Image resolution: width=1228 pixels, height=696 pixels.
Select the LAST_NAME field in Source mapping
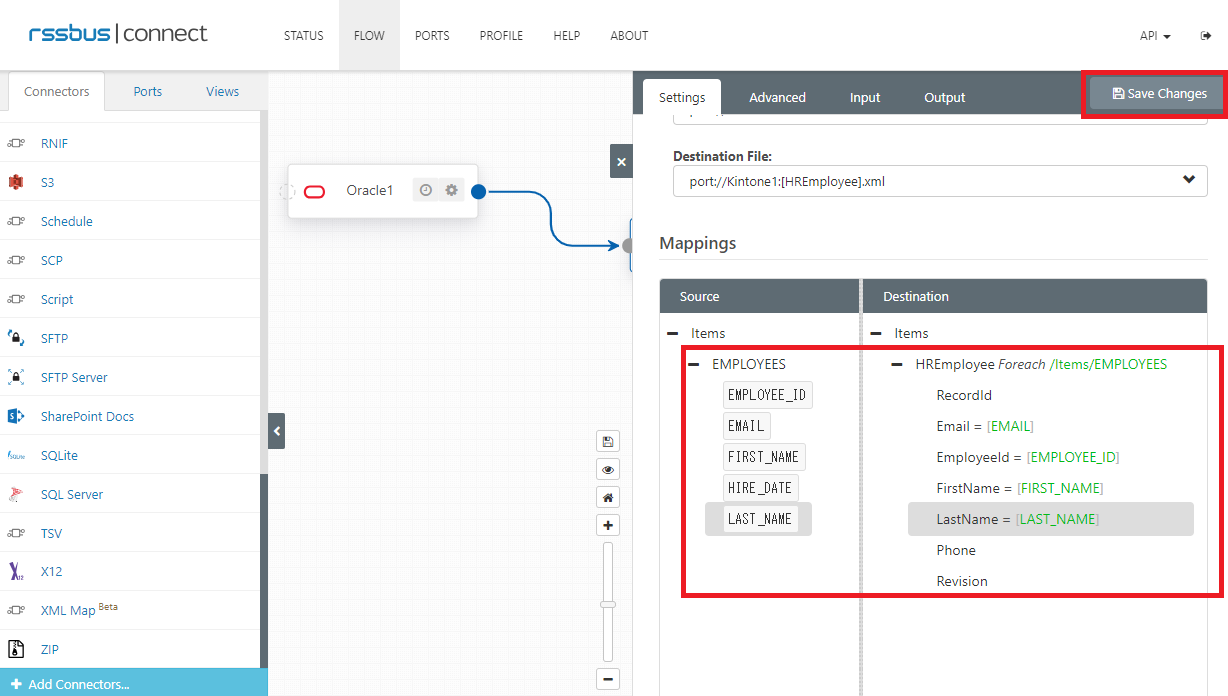758,518
